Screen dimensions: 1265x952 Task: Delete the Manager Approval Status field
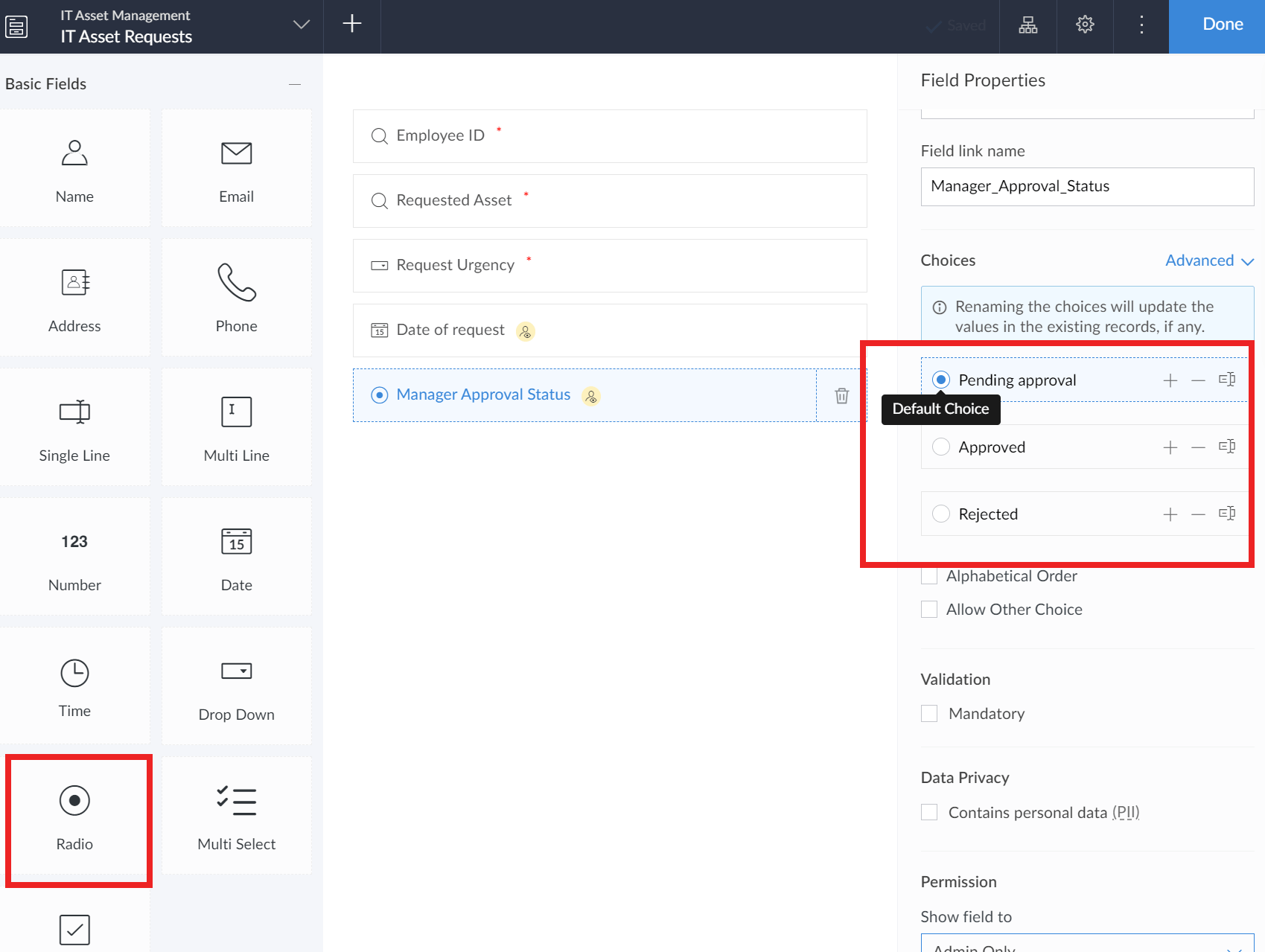tap(841, 395)
